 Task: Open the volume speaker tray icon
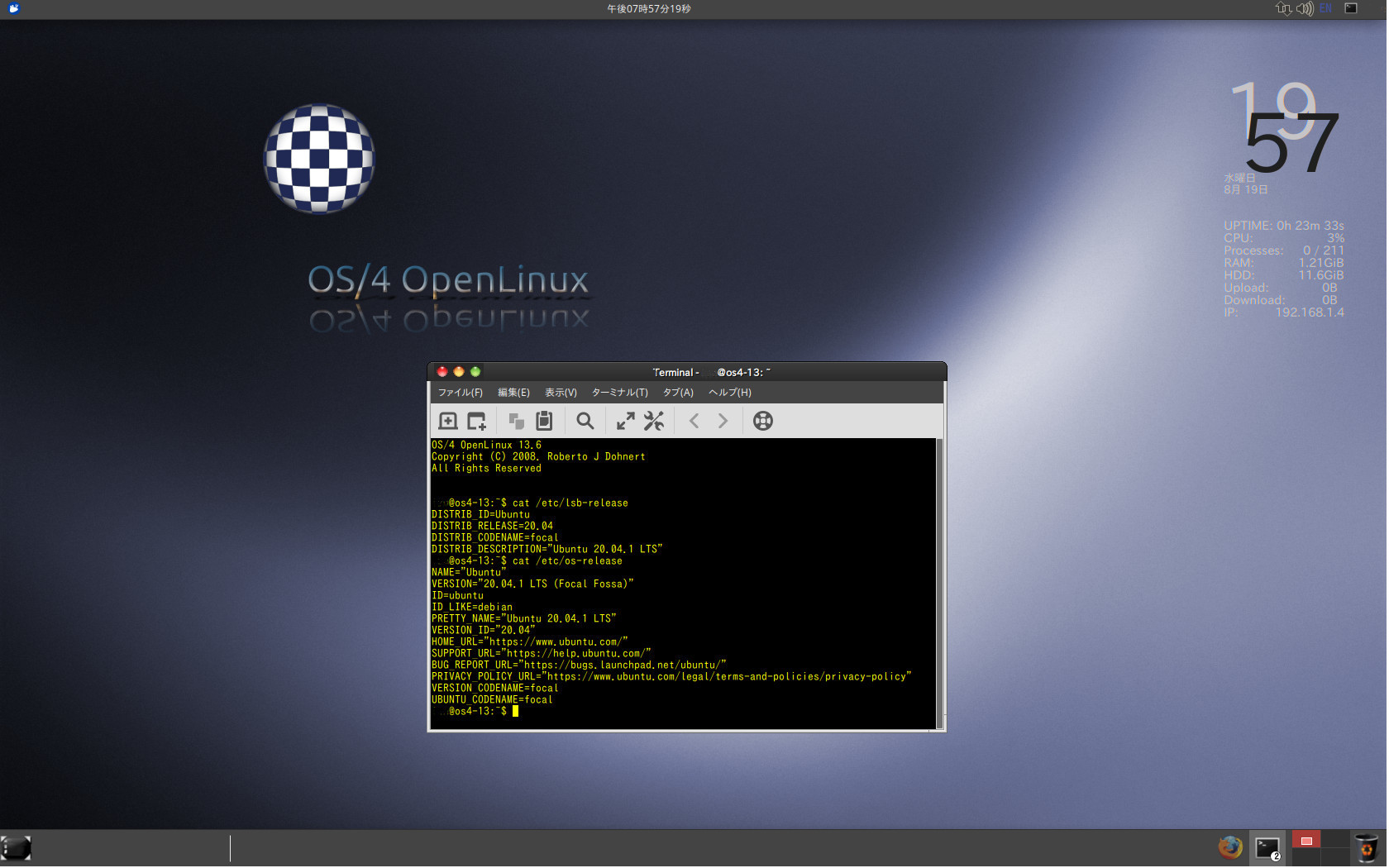pyautogui.click(x=1305, y=9)
